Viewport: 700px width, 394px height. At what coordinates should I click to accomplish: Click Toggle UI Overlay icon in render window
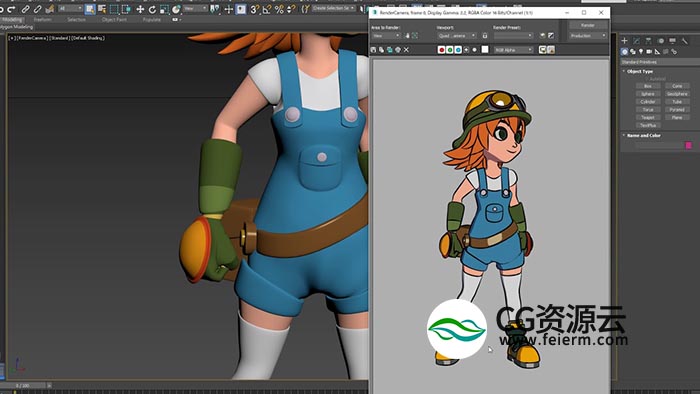[542, 50]
